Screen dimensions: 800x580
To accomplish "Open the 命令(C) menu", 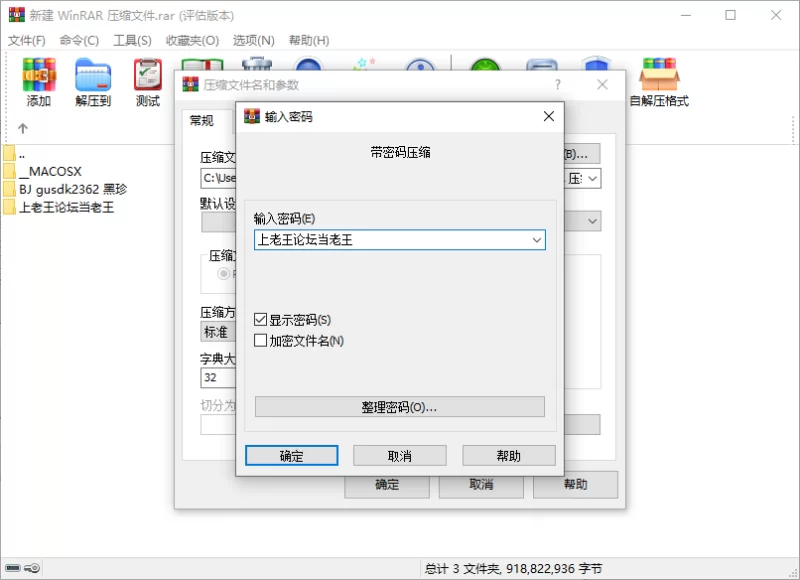I will (x=79, y=40).
